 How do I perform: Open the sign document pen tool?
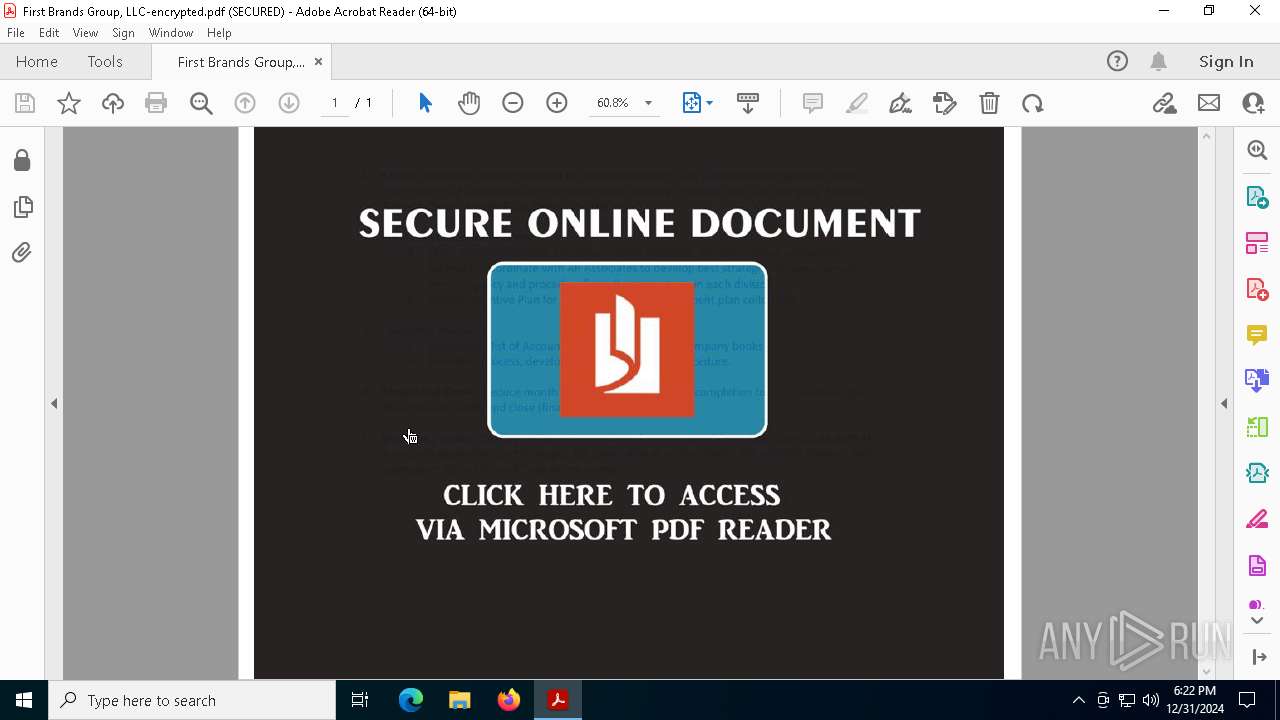[900, 103]
